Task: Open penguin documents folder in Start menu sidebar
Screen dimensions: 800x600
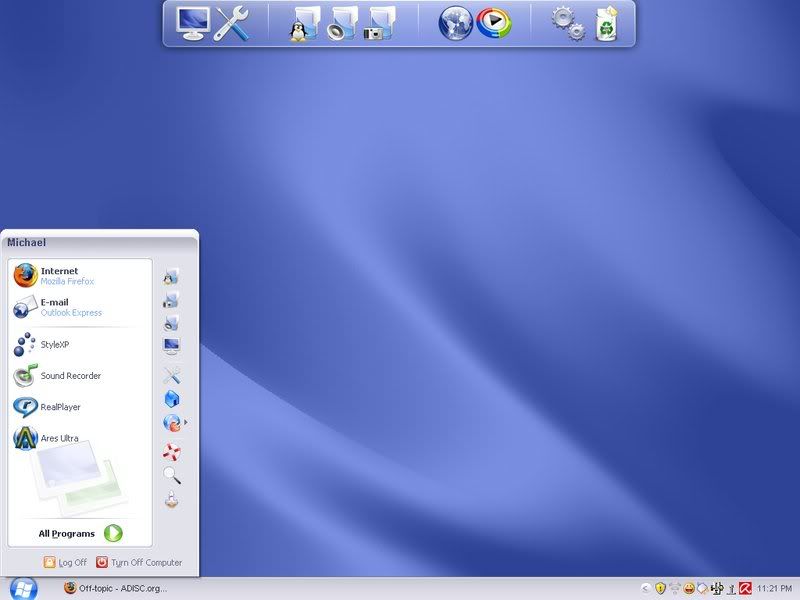Action: click(x=171, y=277)
